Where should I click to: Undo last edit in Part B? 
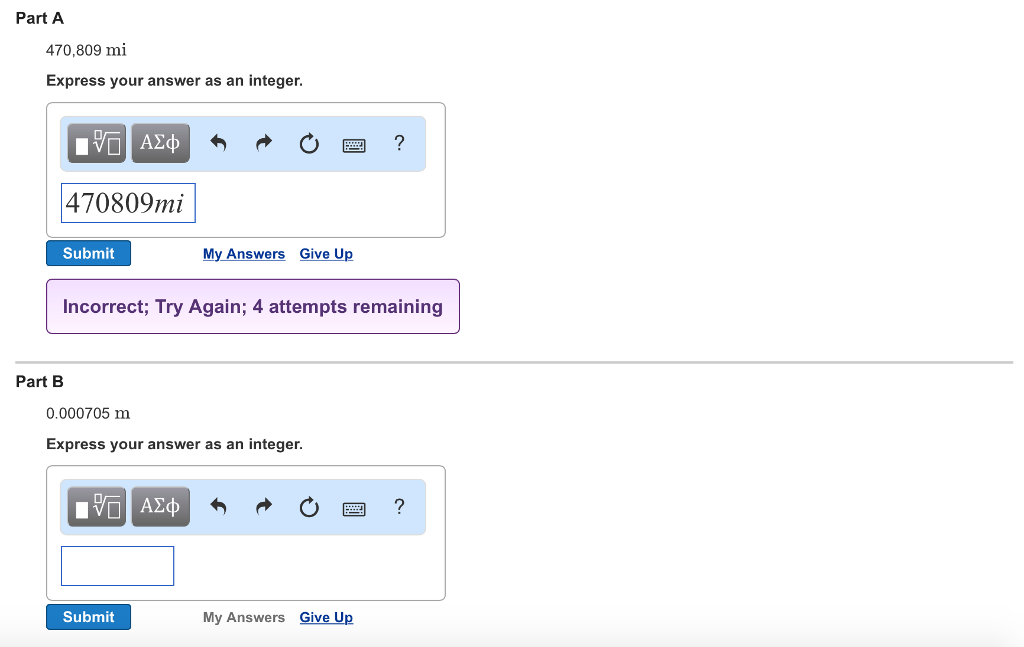coord(219,507)
